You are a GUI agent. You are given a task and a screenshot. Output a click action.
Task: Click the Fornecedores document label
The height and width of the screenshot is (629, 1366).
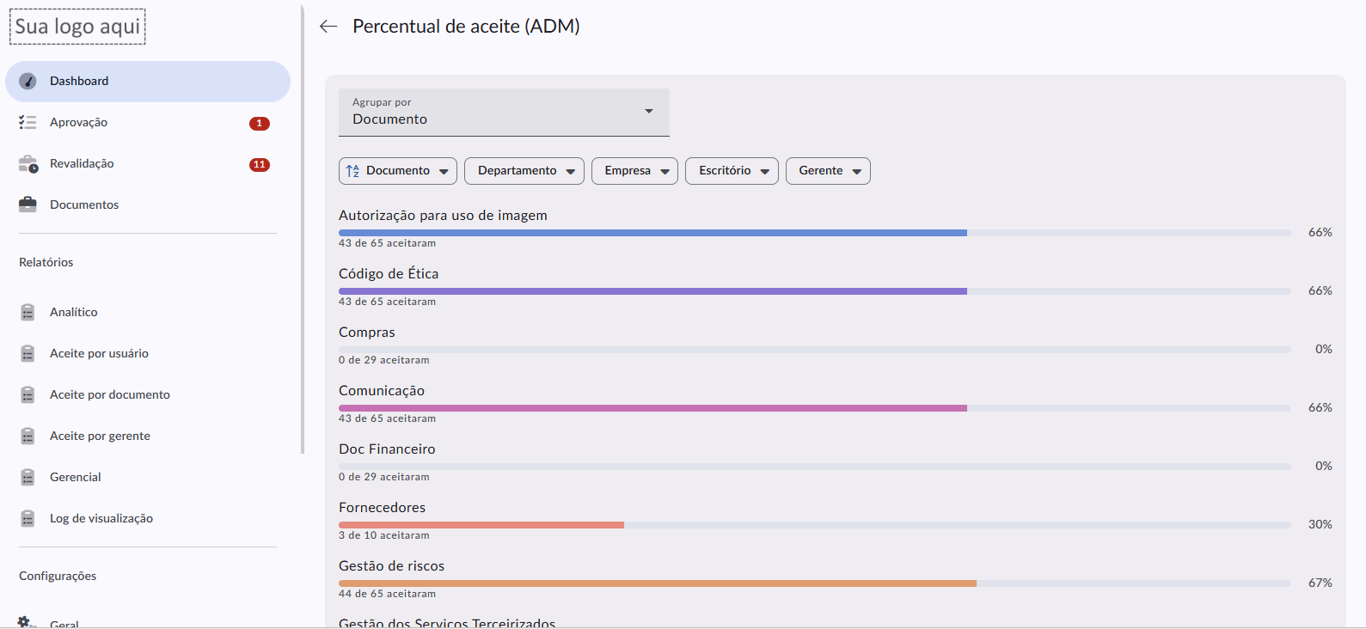click(x=382, y=508)
